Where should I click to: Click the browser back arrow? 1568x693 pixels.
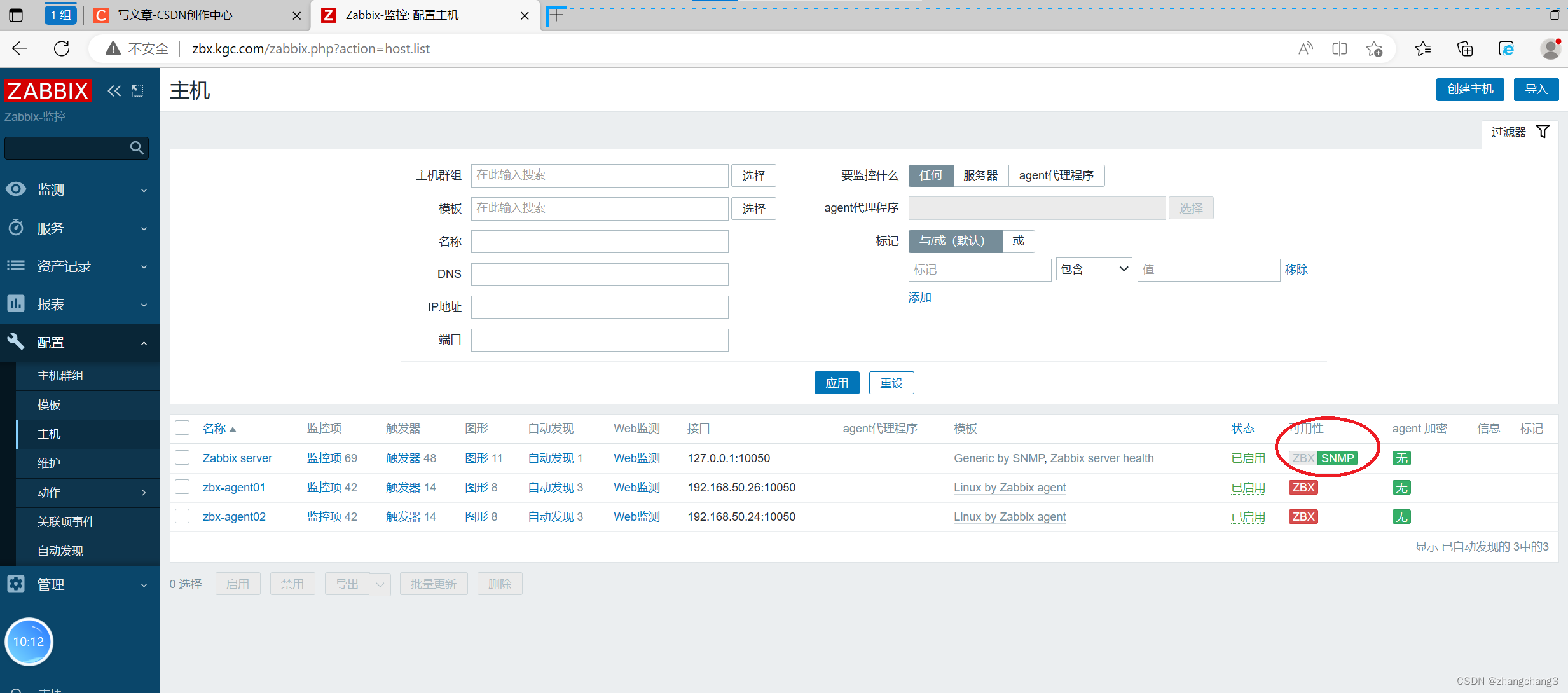click(20, 48)
